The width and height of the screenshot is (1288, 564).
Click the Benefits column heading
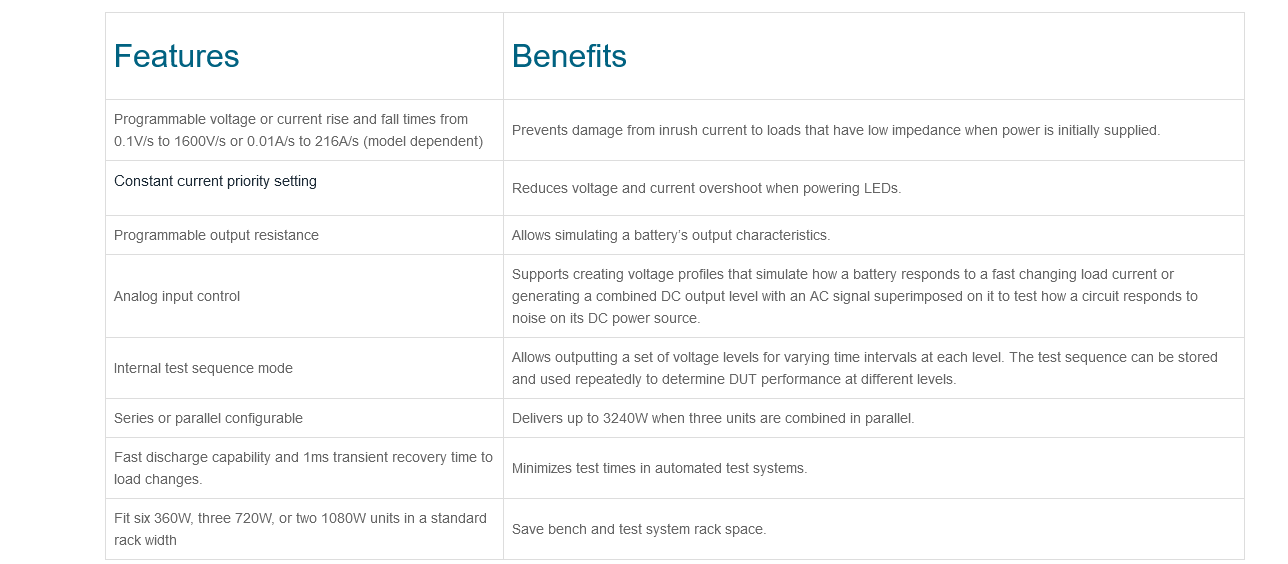click(x=569, y=56)
